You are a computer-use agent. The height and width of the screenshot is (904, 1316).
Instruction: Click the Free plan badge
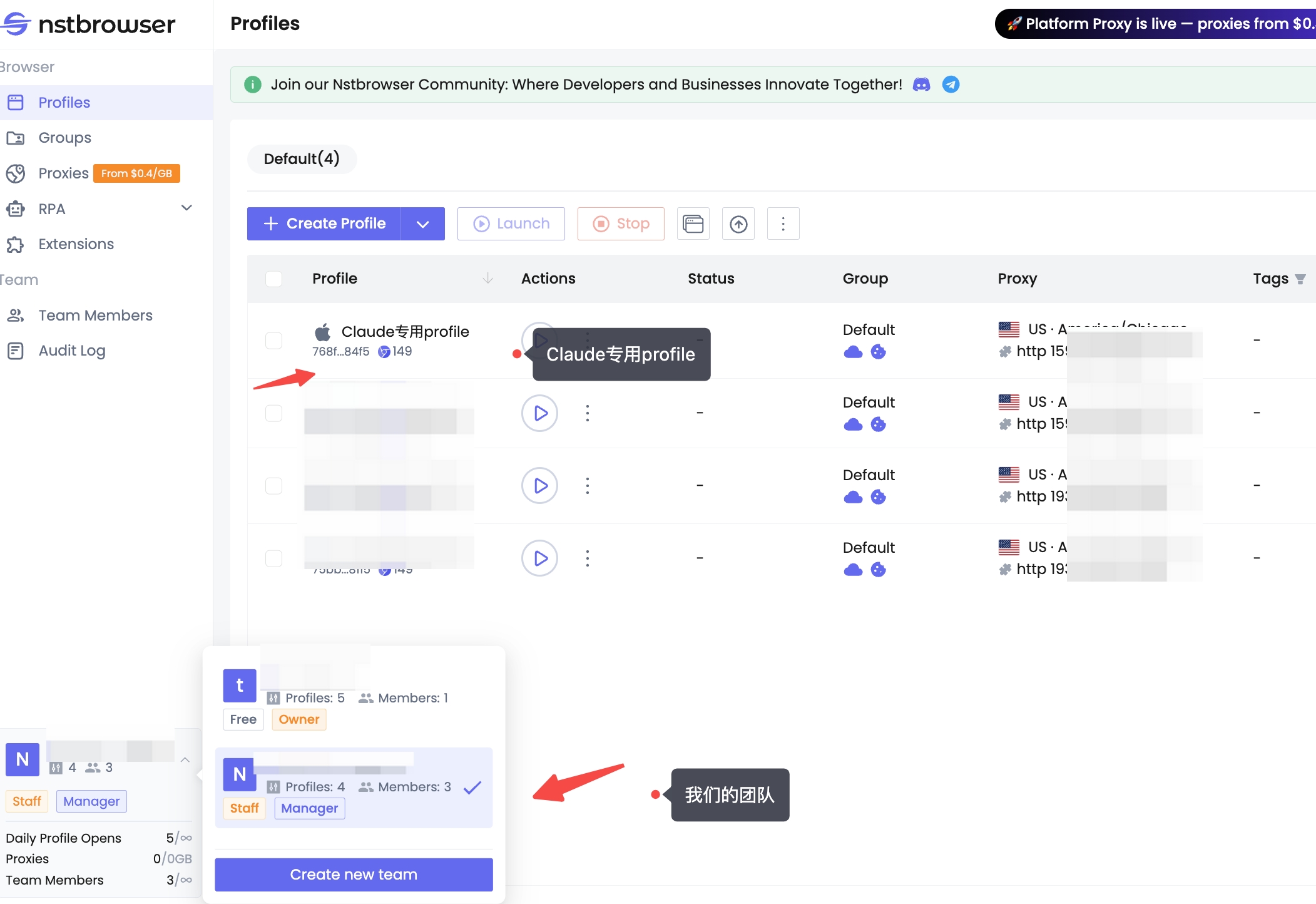[243, 719]
